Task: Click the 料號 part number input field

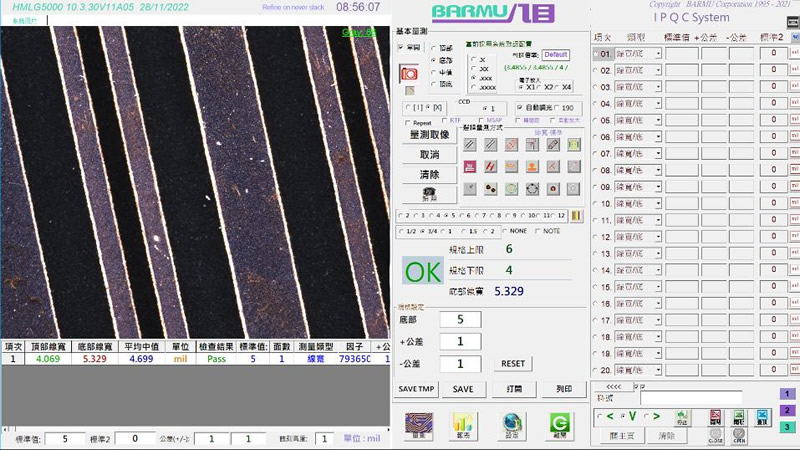Action: [x=692, y=398]
